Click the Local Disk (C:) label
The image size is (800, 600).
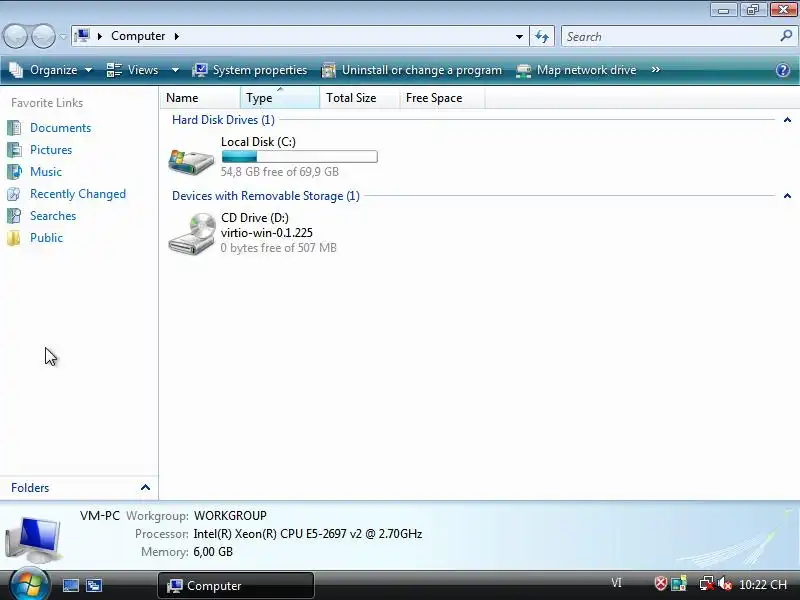(x=258, y=142)
